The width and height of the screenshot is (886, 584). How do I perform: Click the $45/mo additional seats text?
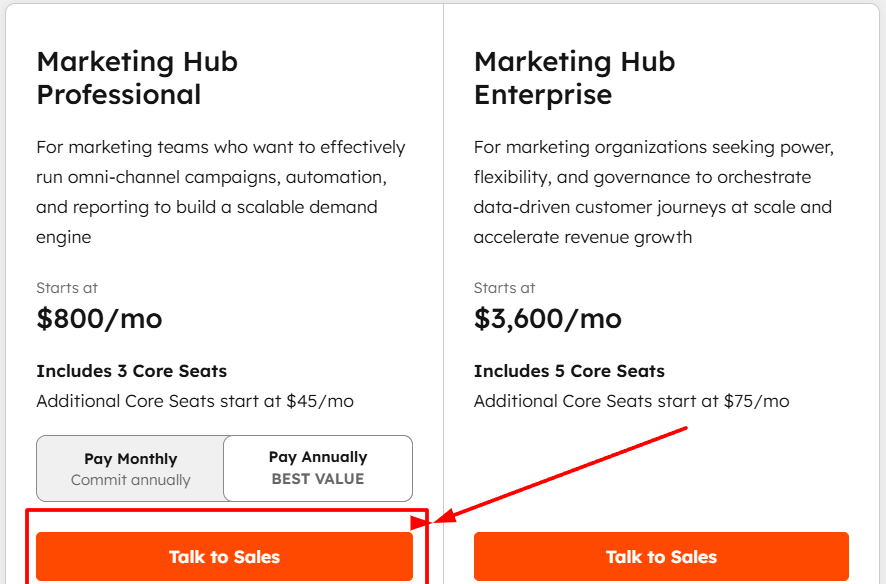pyautogui.click(x=320, y=401)
